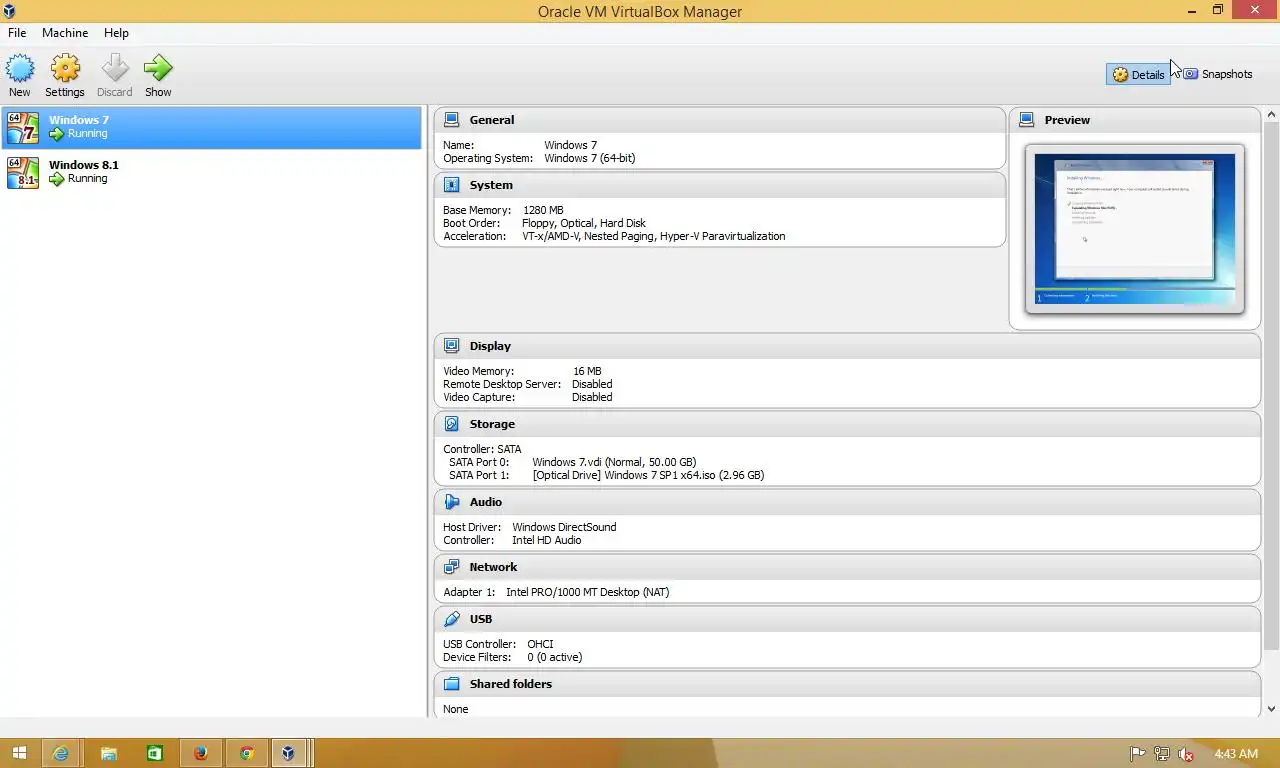Click the Windows 7.vdi storage entry

614,462
